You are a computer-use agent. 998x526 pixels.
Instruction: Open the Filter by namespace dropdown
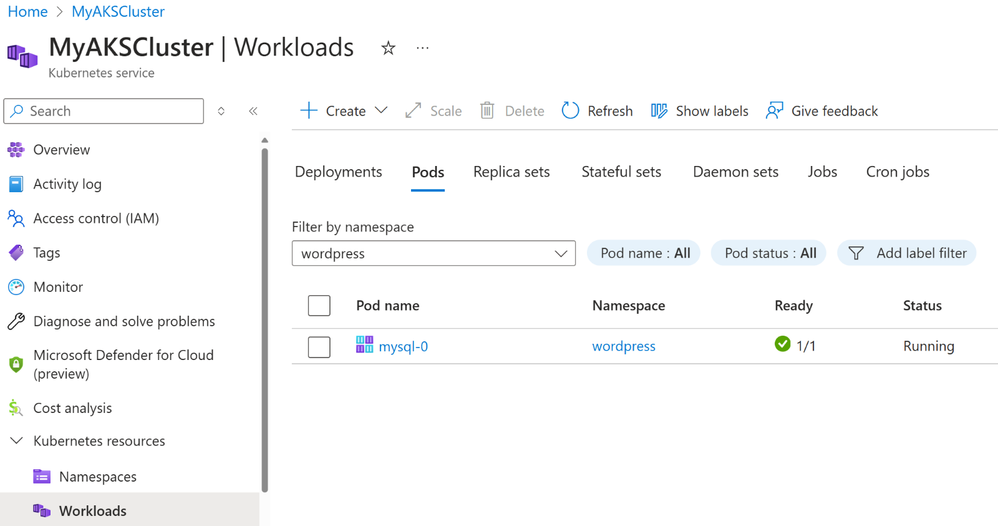coord(433,253)
